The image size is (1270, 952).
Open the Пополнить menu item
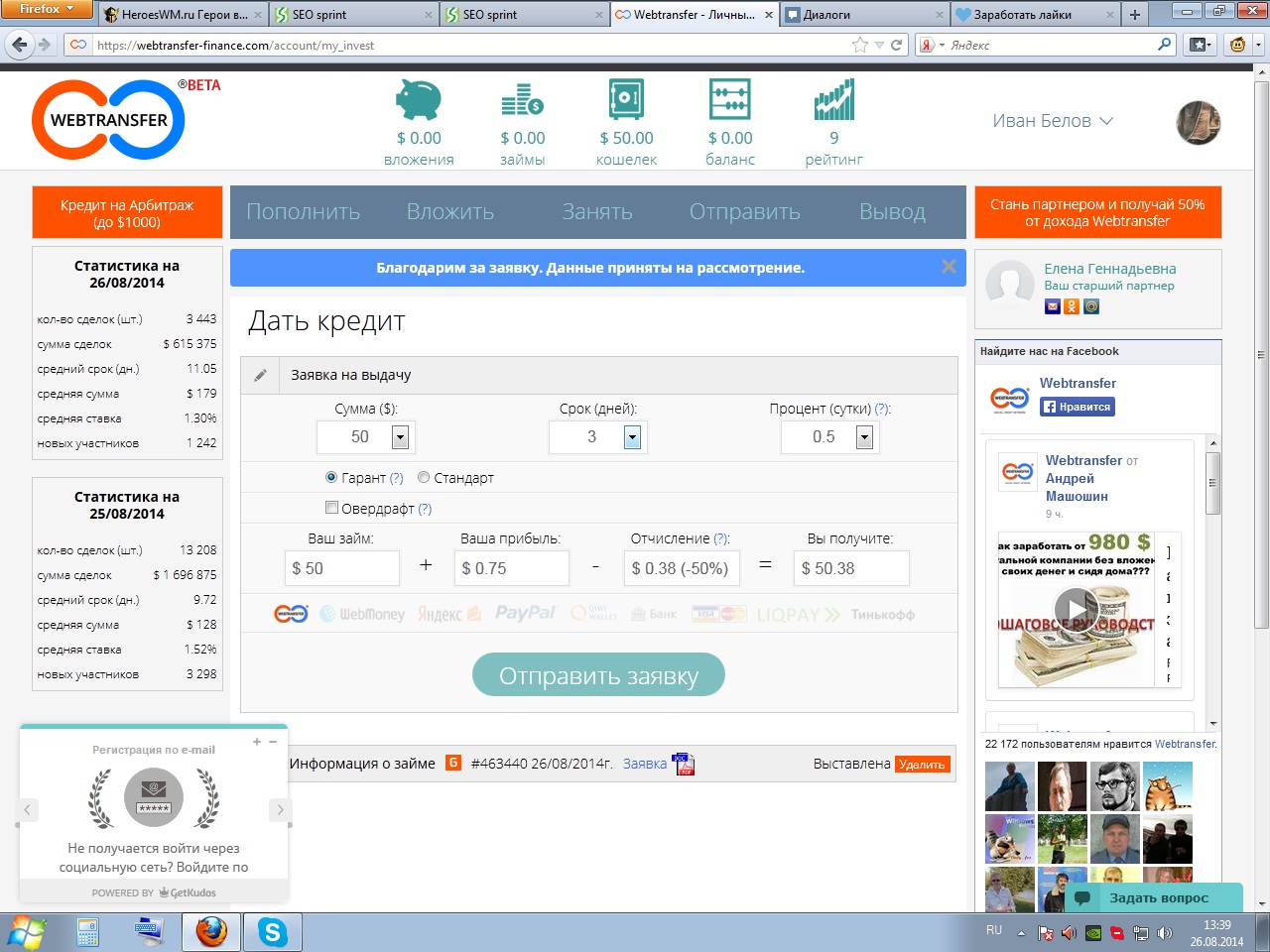(303, 212)
